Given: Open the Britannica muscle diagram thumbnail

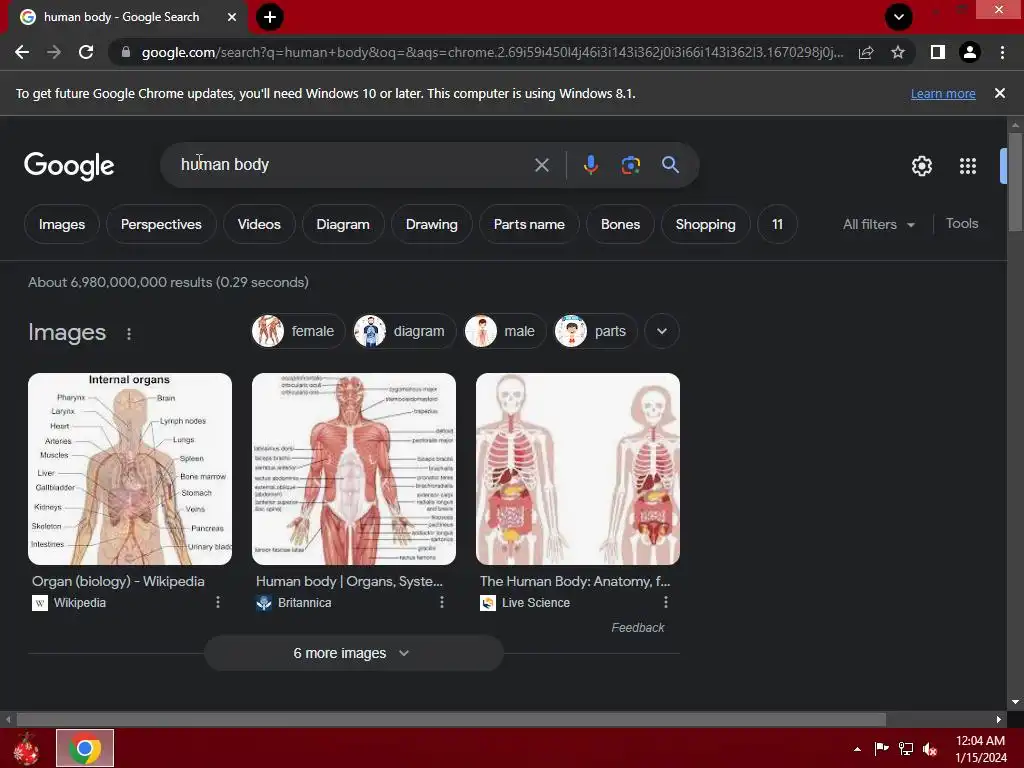Looking at the screenshot, I should 354,469.
